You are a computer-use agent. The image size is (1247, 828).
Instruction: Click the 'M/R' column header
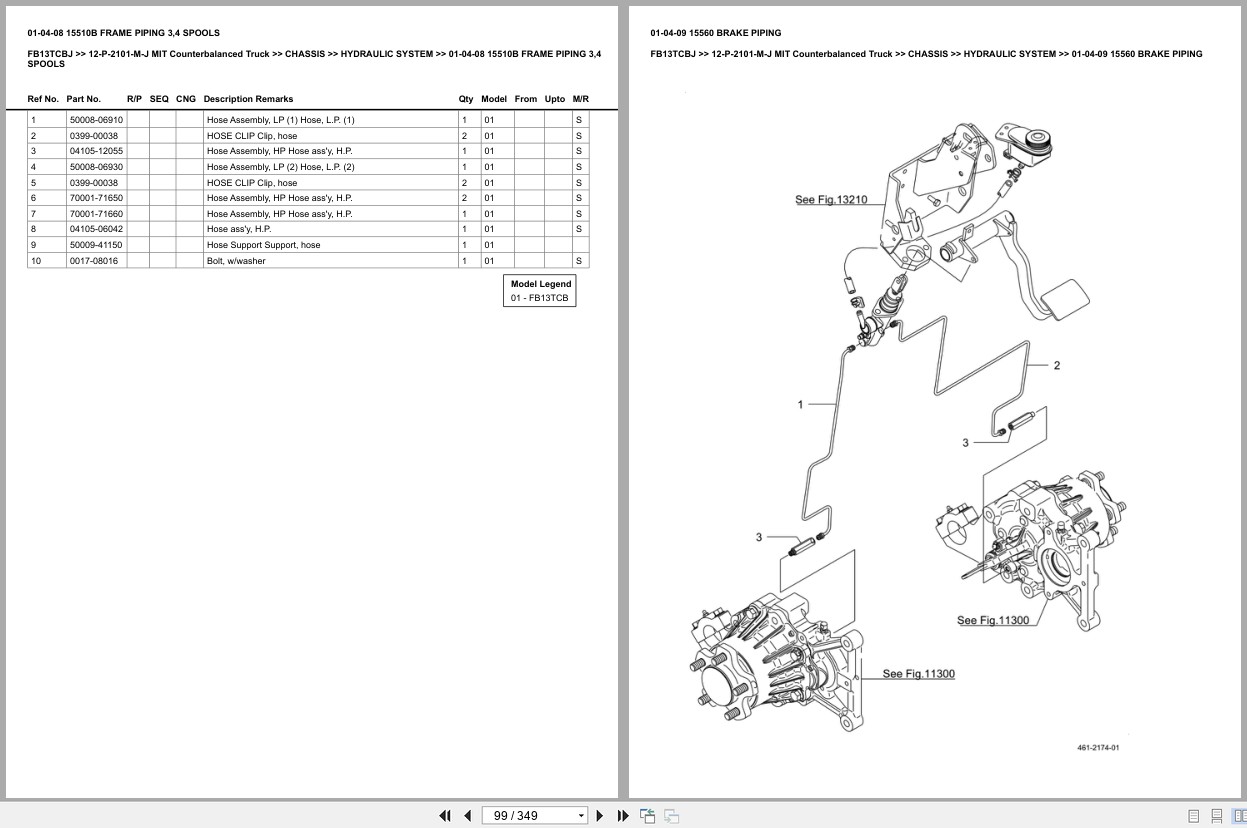click(x=581, y=99)
